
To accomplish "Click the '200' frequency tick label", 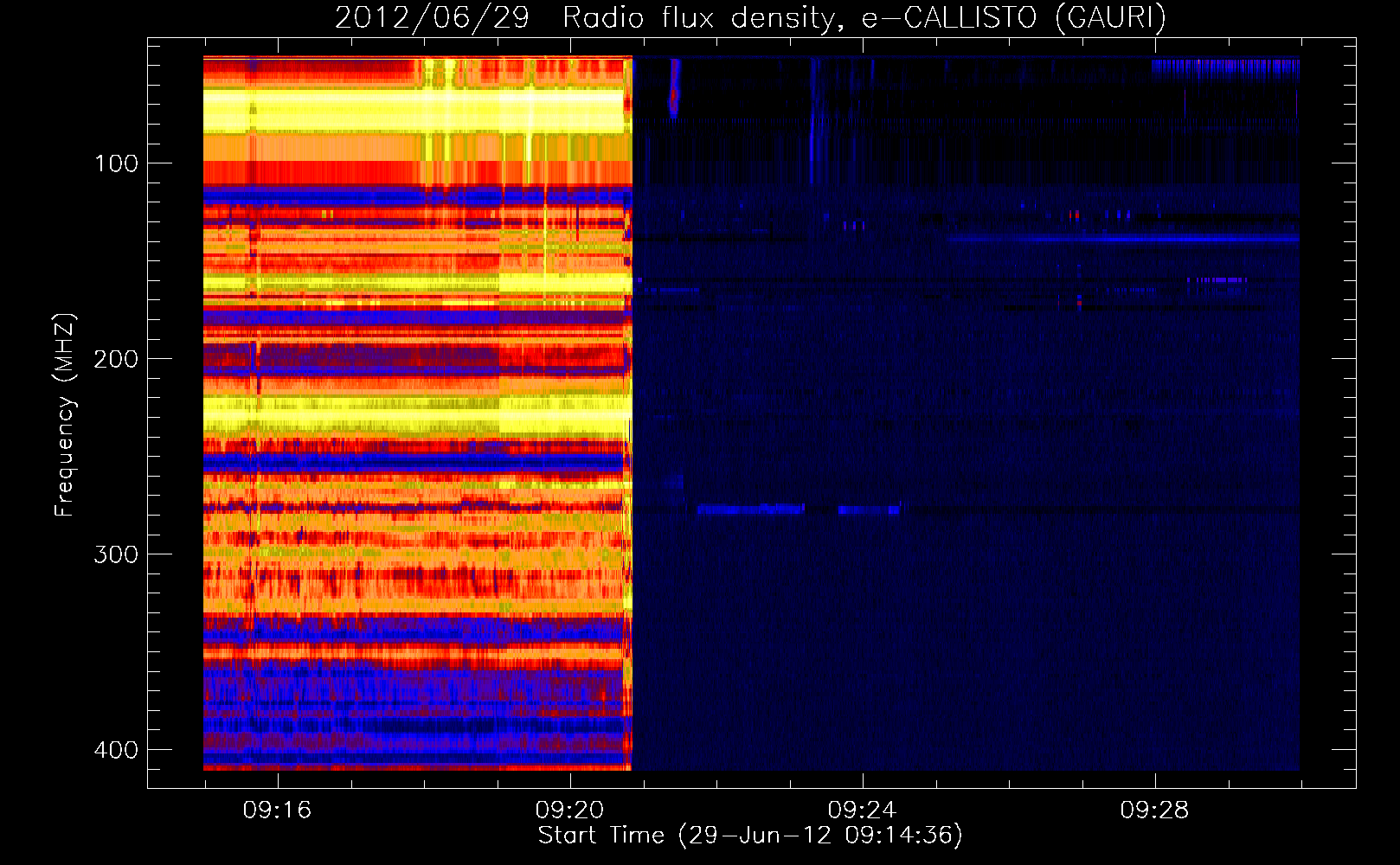I will [x=117, y=359].
